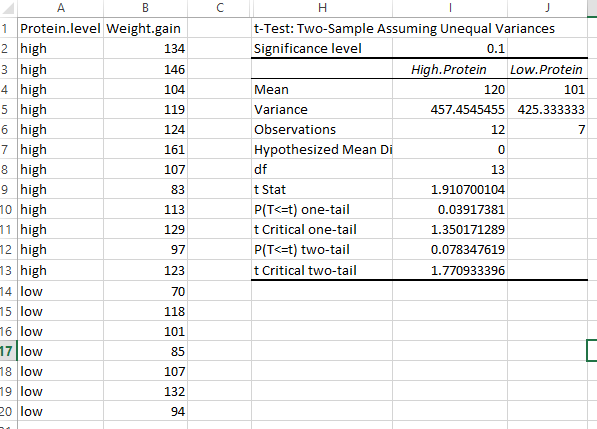
Task: Click the Protein.level header cell
Action: click(x=61, y=28)
